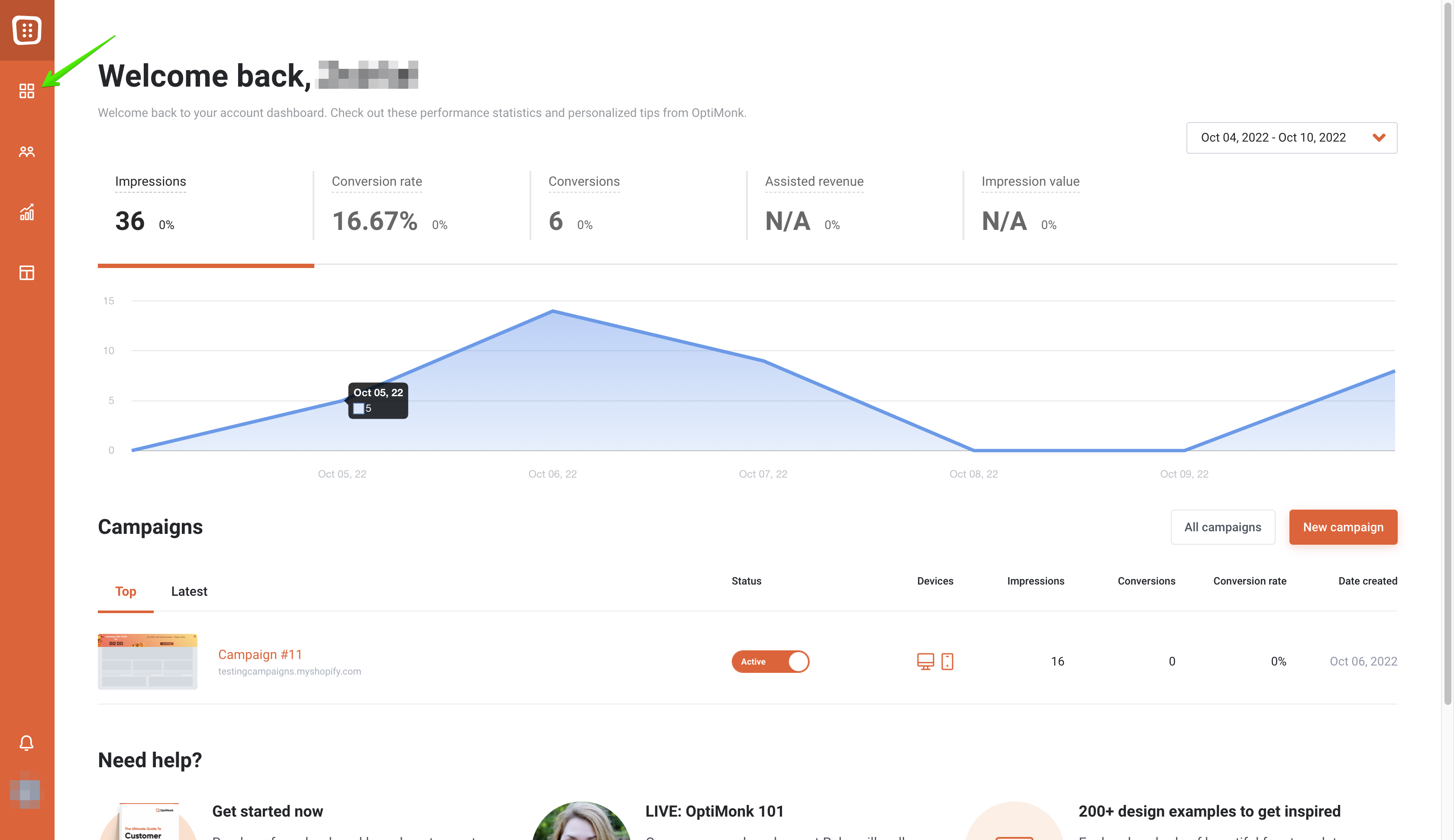Toggle the Active switch for Campaign #11
1454x840 pixels.
click(x=770, y=661)
